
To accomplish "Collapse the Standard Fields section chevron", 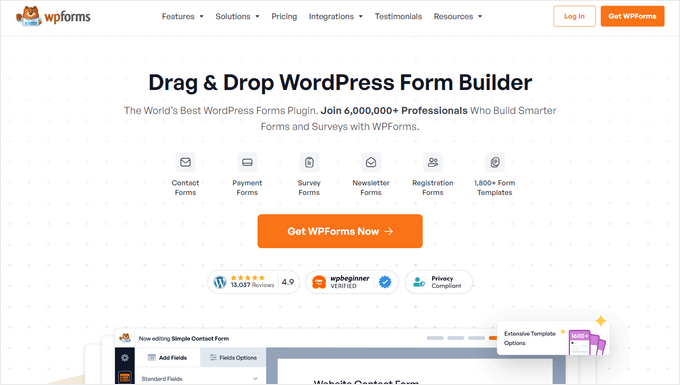I will (255, 378).
